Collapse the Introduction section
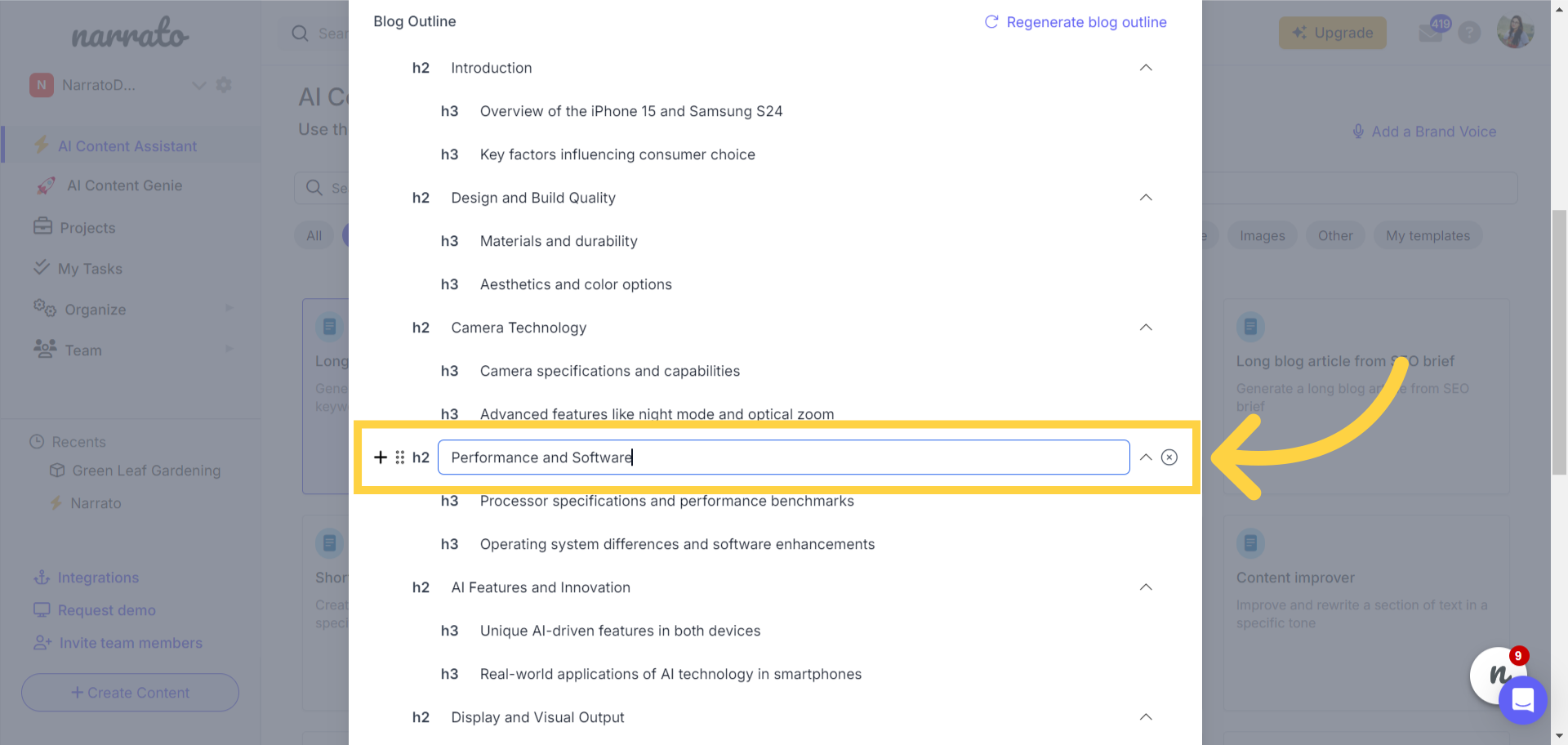The image size is (1568, 745). click(1146, 68)
